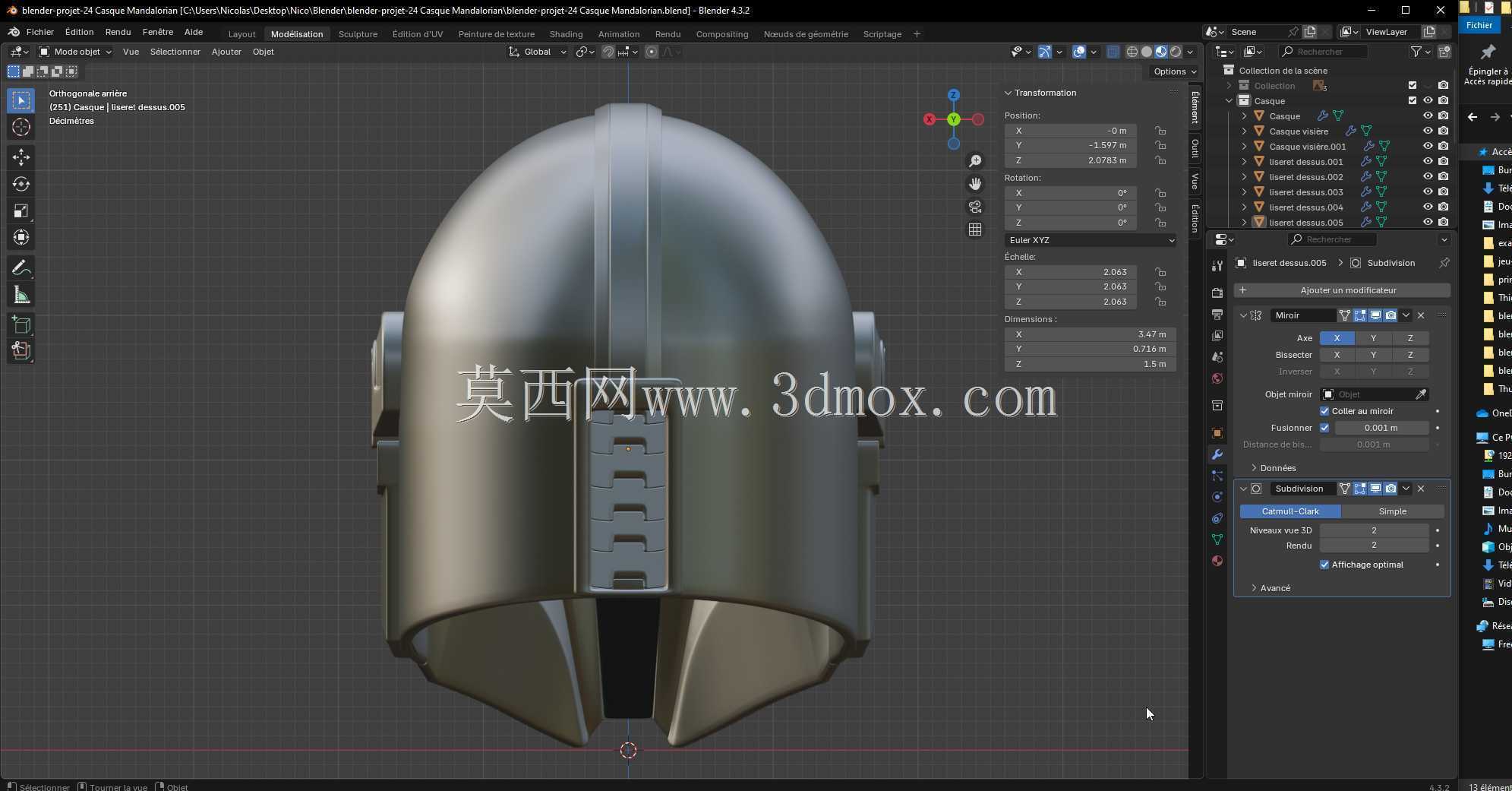The height and width of the screenshot is (791, 1512).
Task: Select the Move tool
Action: (21, 157)
